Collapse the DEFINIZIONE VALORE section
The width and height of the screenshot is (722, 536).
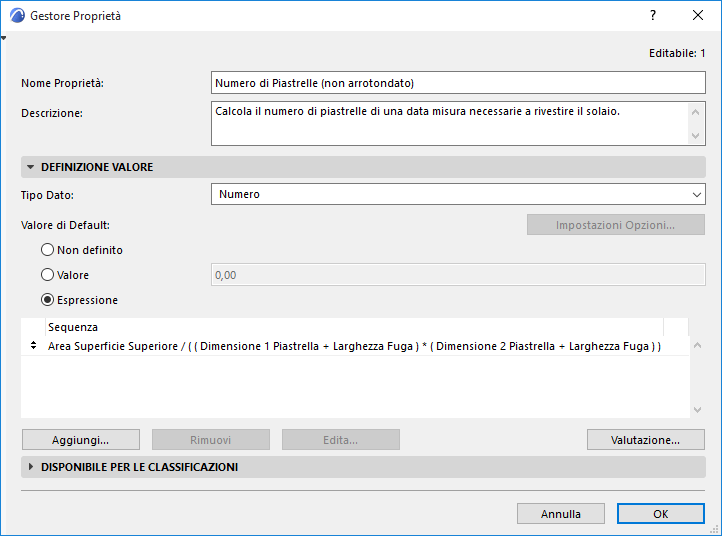tap(30, 167)
